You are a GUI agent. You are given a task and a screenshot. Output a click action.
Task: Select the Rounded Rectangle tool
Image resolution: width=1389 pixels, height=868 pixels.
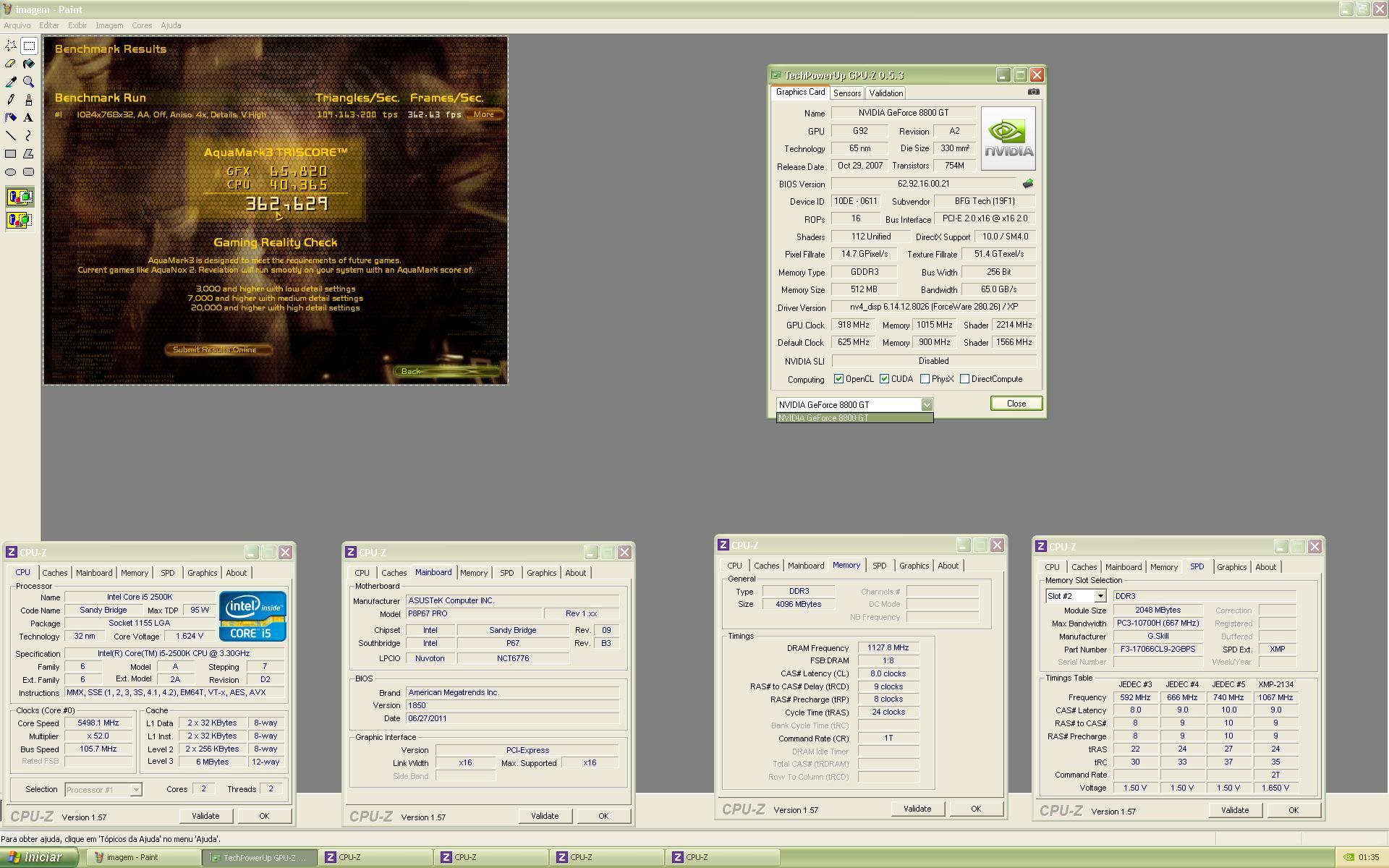tap(29, 172)
